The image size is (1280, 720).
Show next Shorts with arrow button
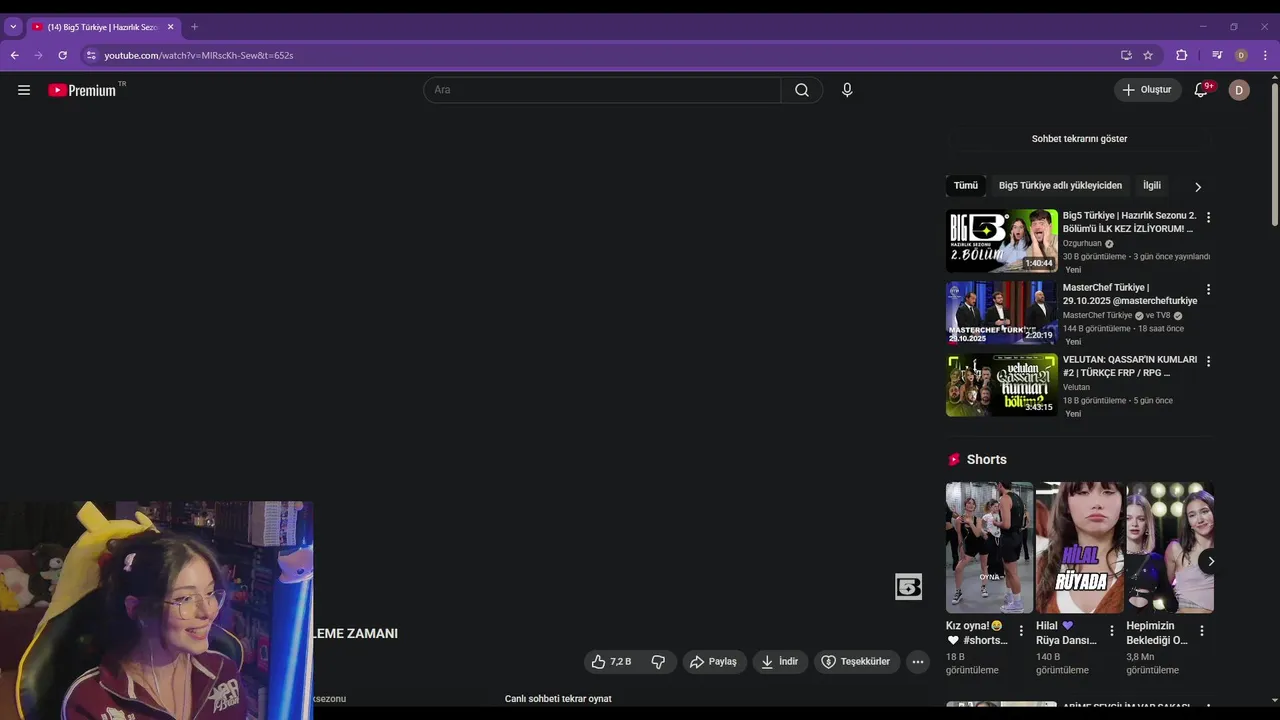1210,561
